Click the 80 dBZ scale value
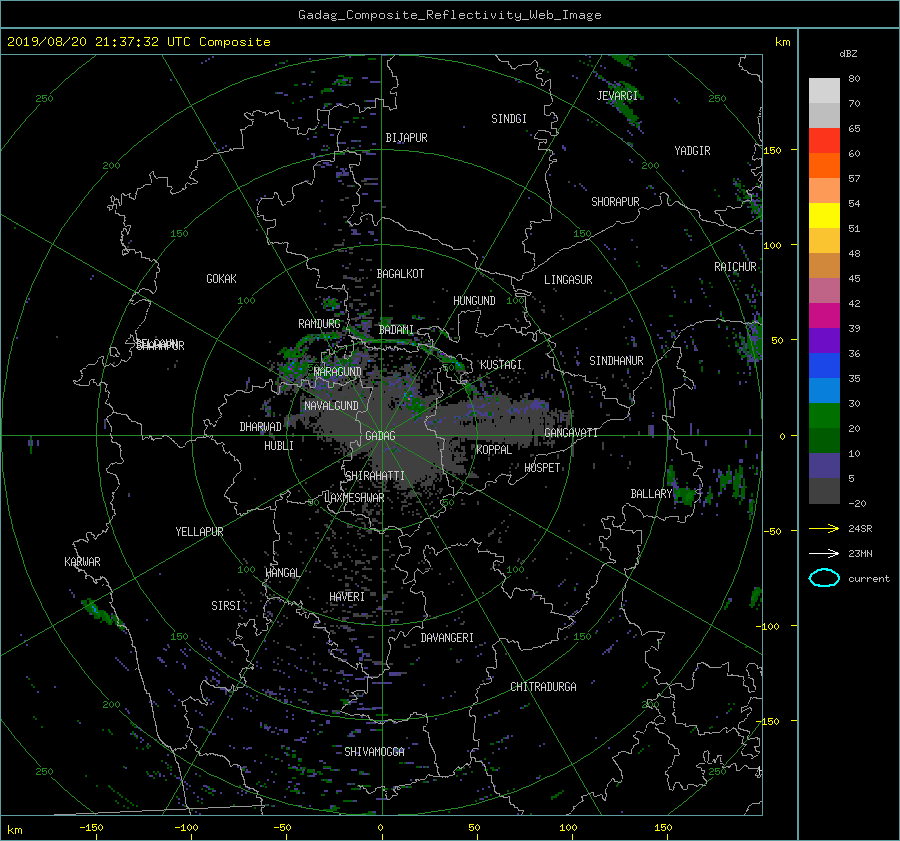 click(854, 79)
